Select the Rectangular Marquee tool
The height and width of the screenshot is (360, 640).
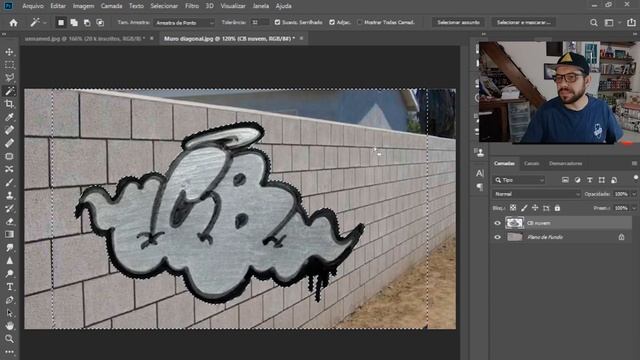9,65
